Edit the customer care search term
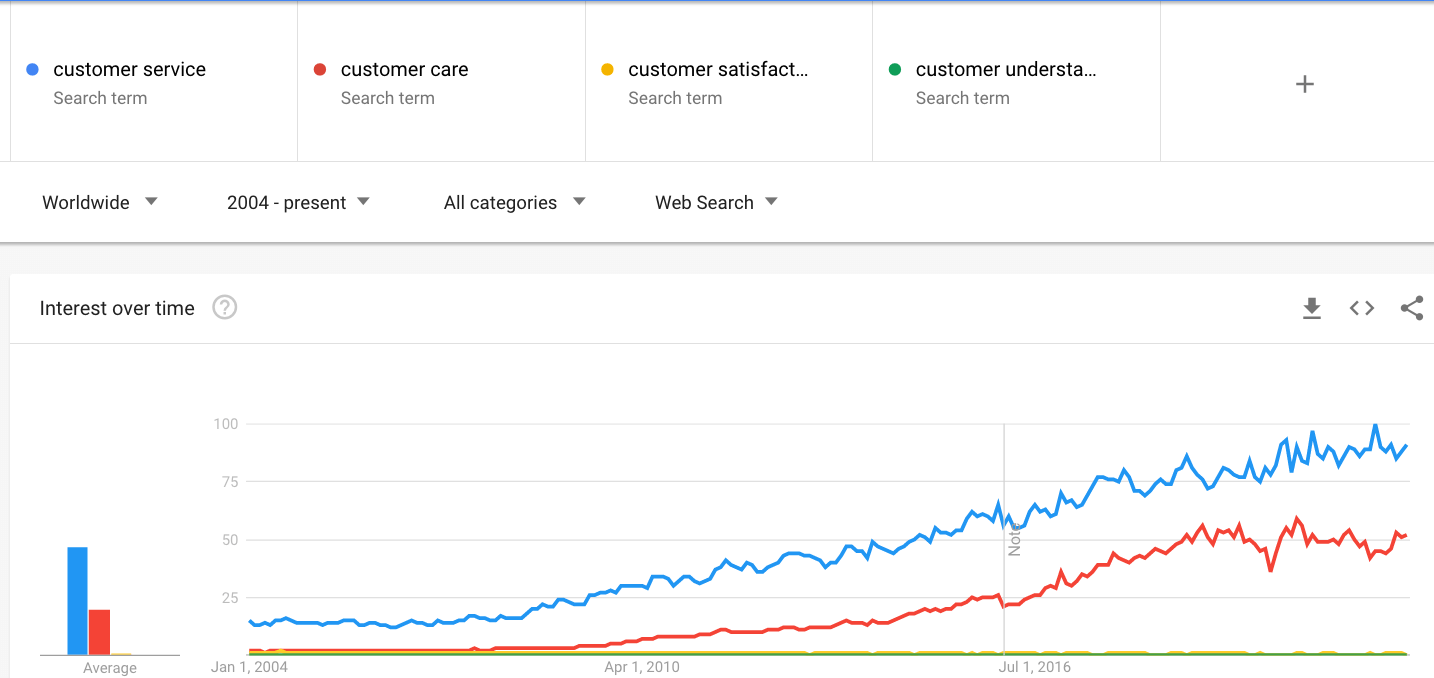1434x678 pixels. (404, 70)
